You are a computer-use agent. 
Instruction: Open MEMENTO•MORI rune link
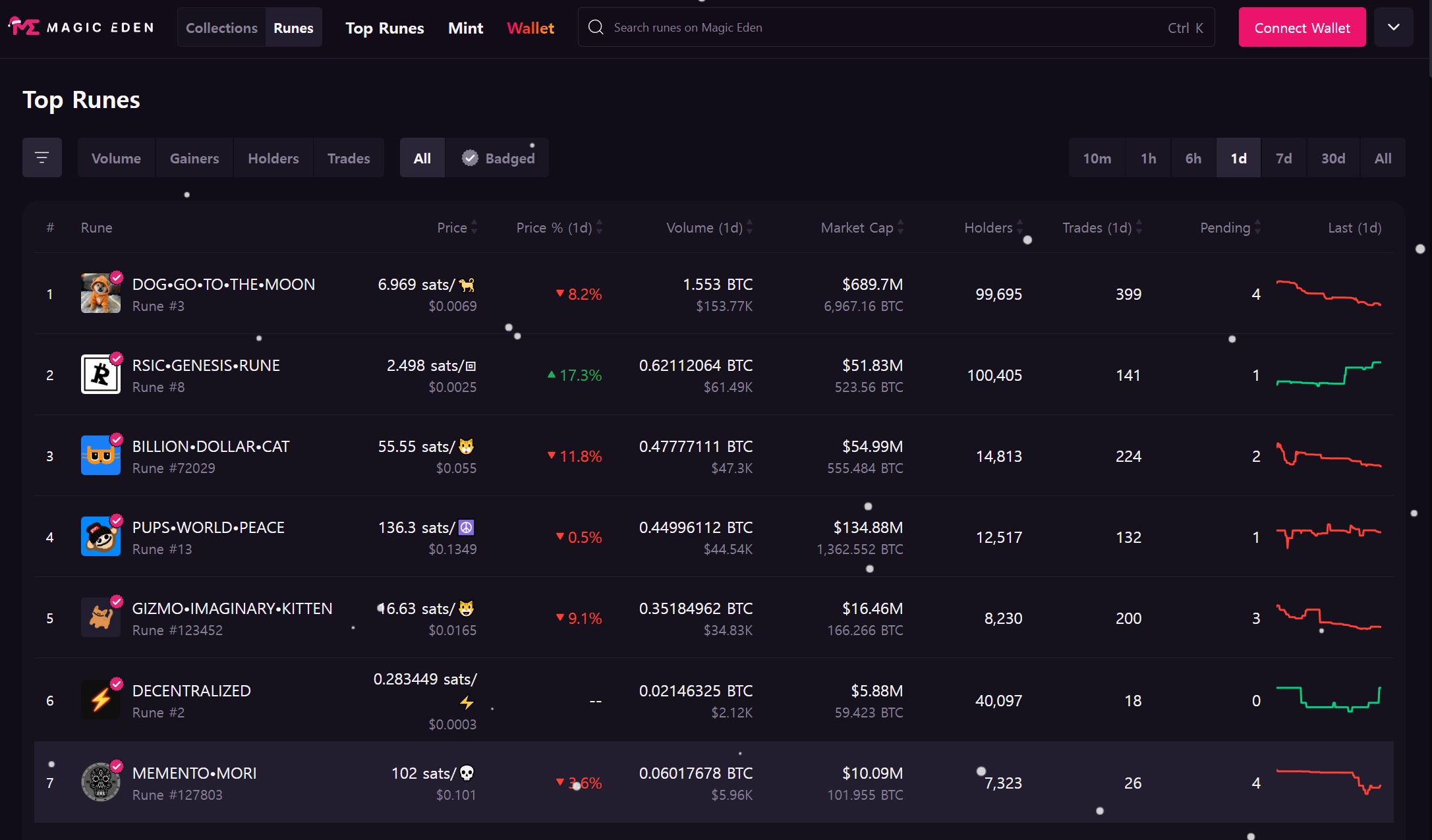tap(194, 773)
